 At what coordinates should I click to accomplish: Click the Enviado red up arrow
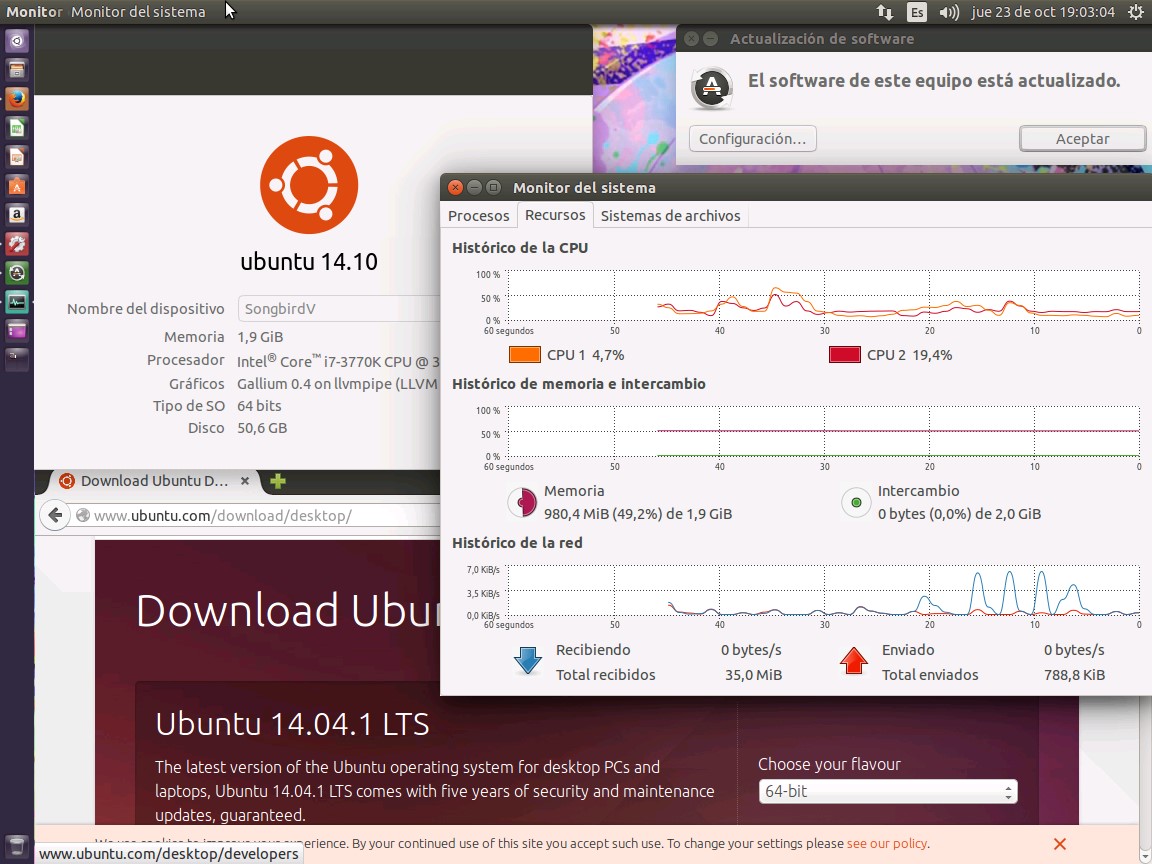pyautogui.click(x=854, y=660)
